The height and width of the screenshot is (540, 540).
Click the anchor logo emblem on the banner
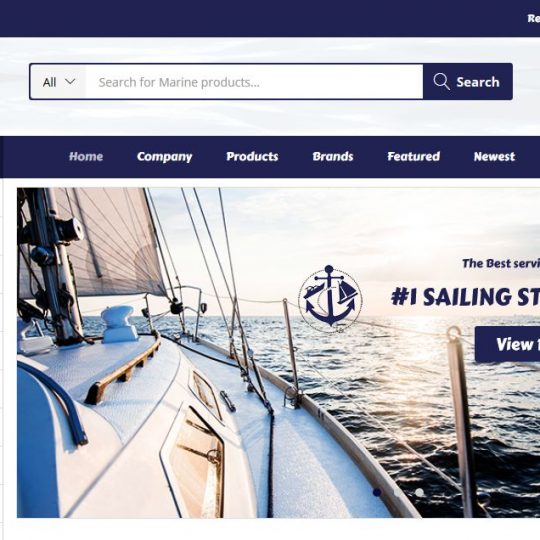pyautogui.click(x=330, y=299)
